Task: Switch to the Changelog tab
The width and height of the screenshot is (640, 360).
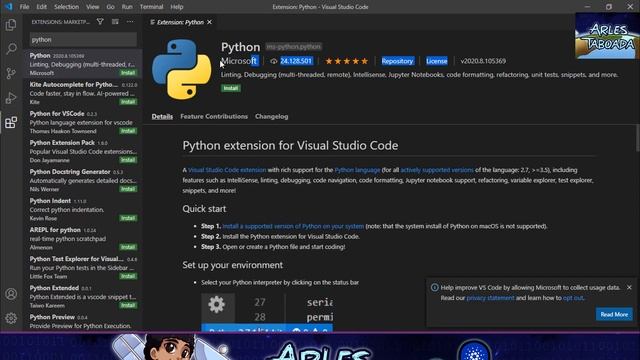Action: [271, 116]
